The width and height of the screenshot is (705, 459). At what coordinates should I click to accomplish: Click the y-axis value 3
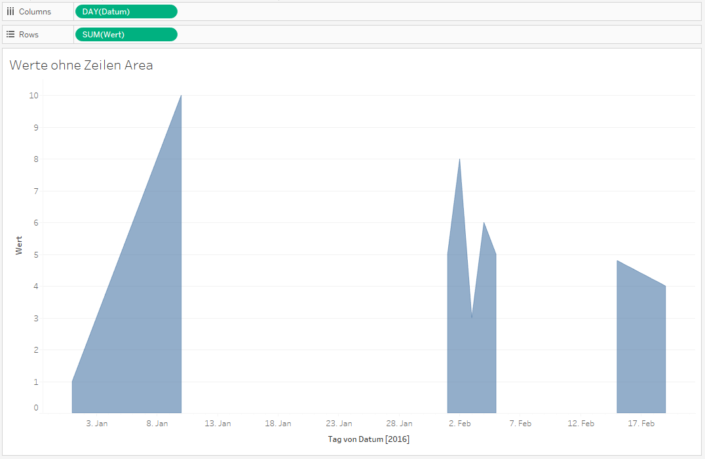coord(36,318)
